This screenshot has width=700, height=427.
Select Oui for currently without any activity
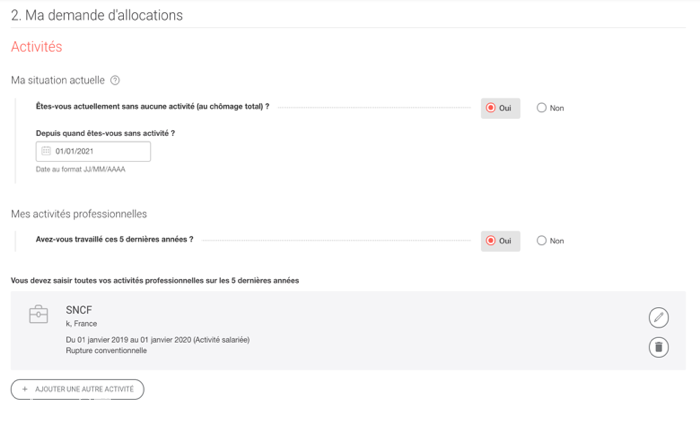pos(500,108)
